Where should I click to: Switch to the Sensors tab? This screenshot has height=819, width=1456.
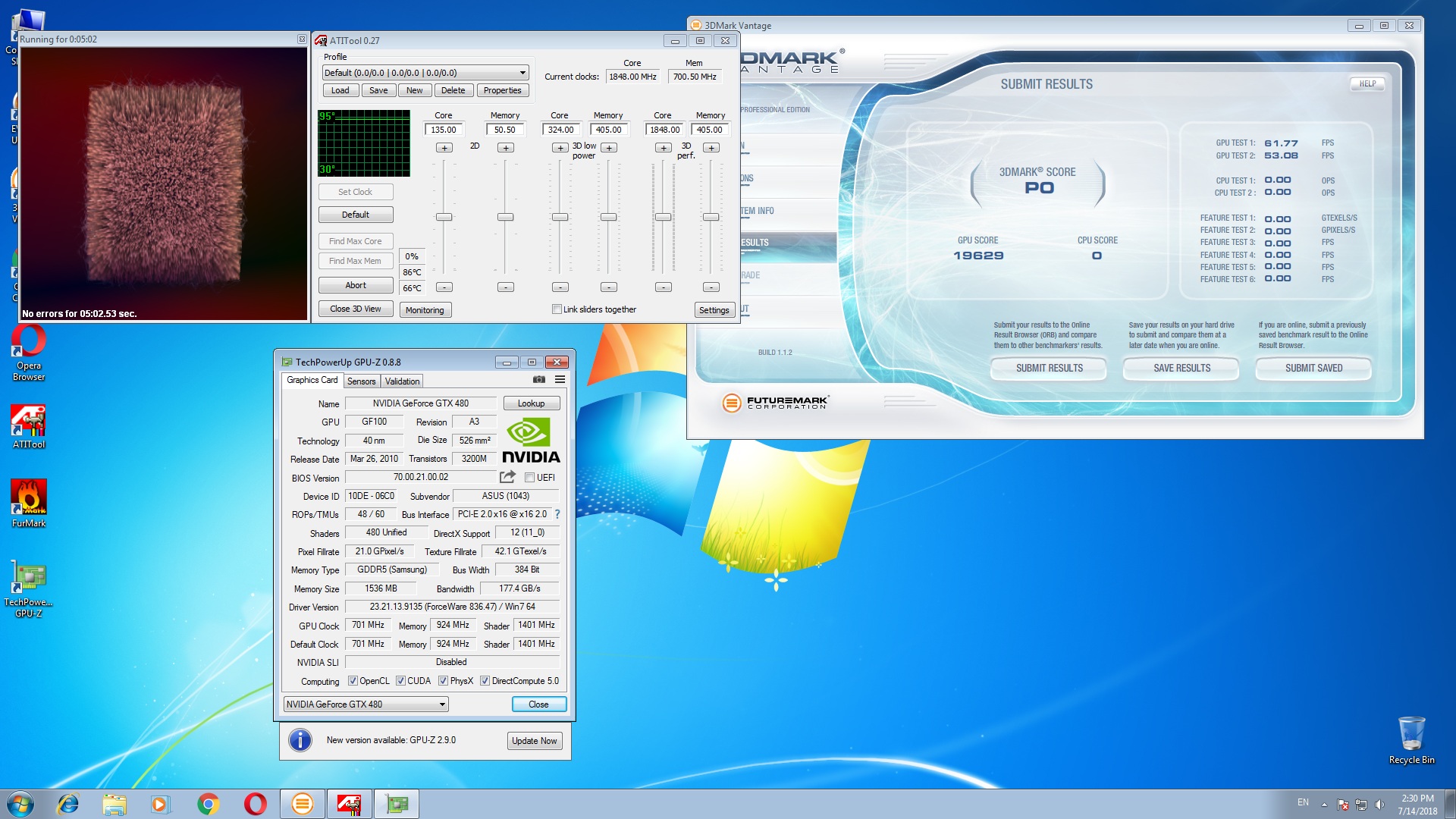point(361,381)
